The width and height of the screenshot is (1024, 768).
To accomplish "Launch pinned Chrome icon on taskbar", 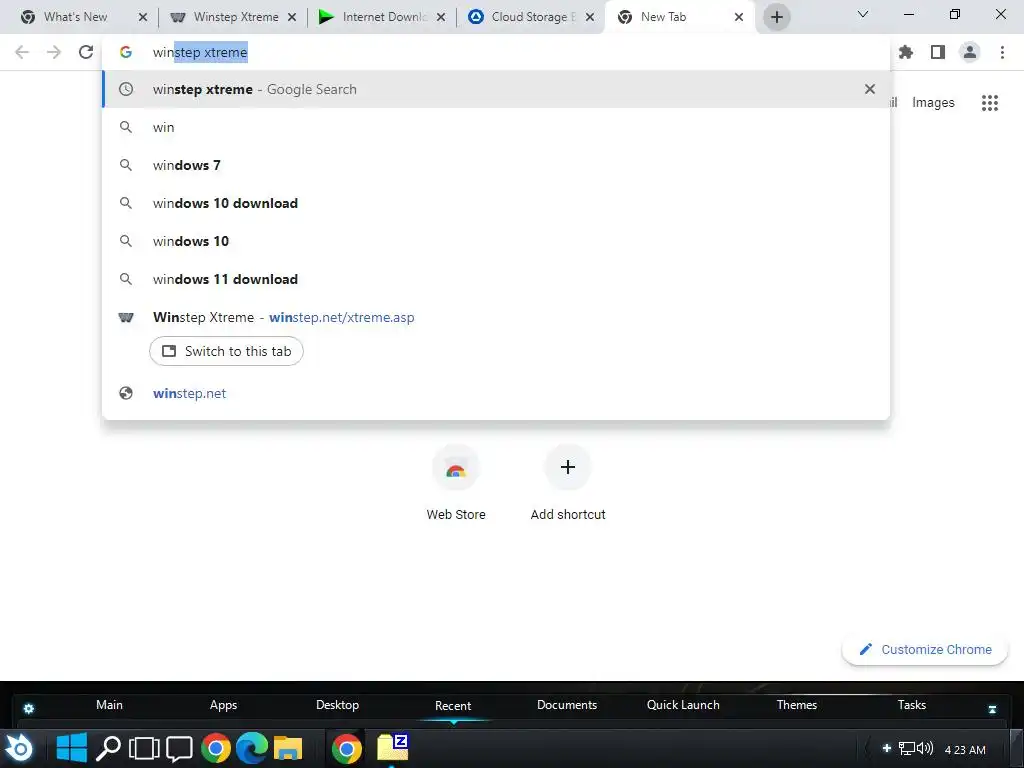I will (216, 748).
